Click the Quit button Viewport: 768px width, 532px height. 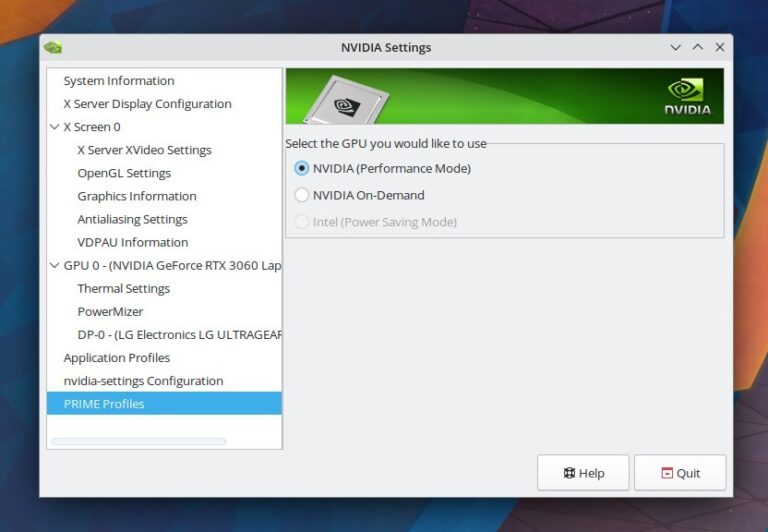coord(680,473)
